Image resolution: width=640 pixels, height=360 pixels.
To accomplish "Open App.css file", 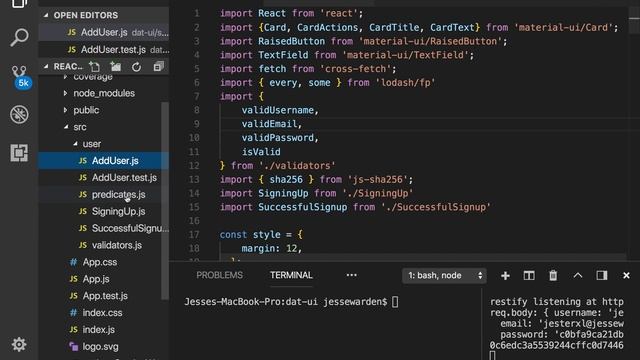I will (104, 262).
